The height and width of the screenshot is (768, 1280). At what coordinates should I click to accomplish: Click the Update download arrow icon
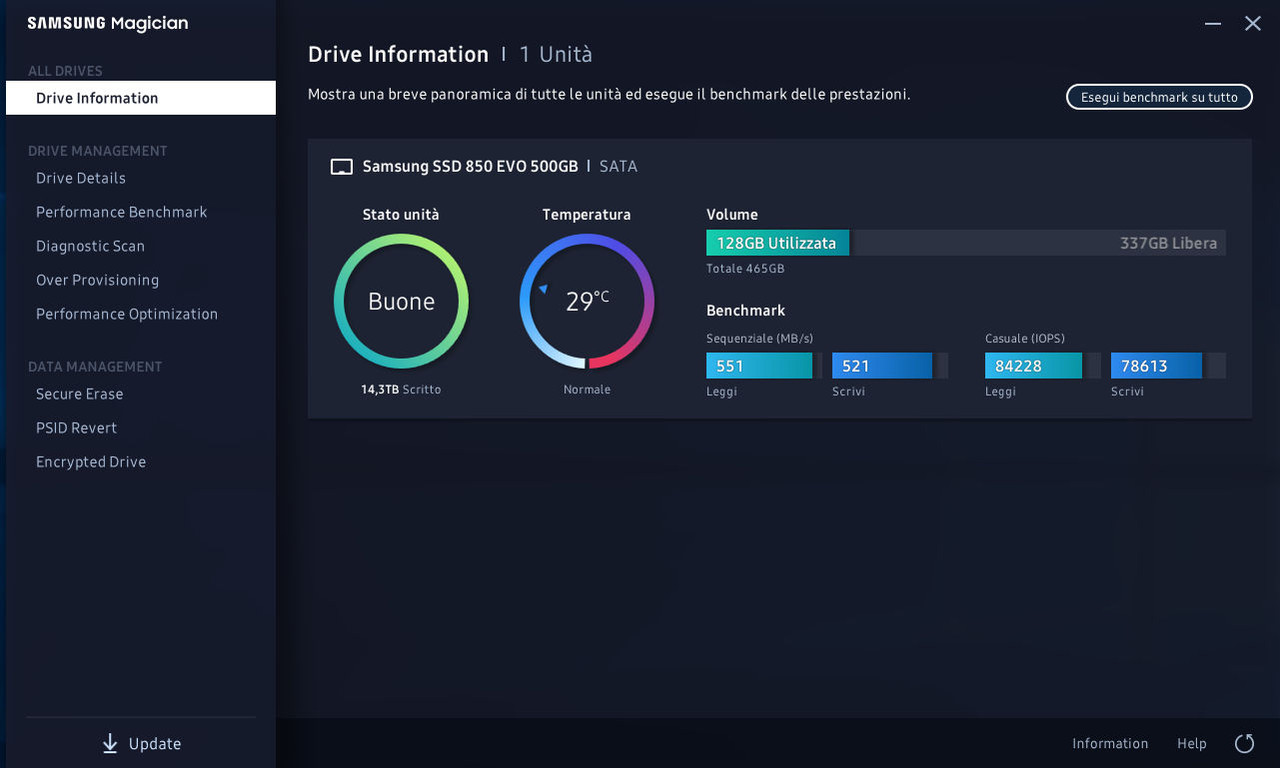point(110,743)
